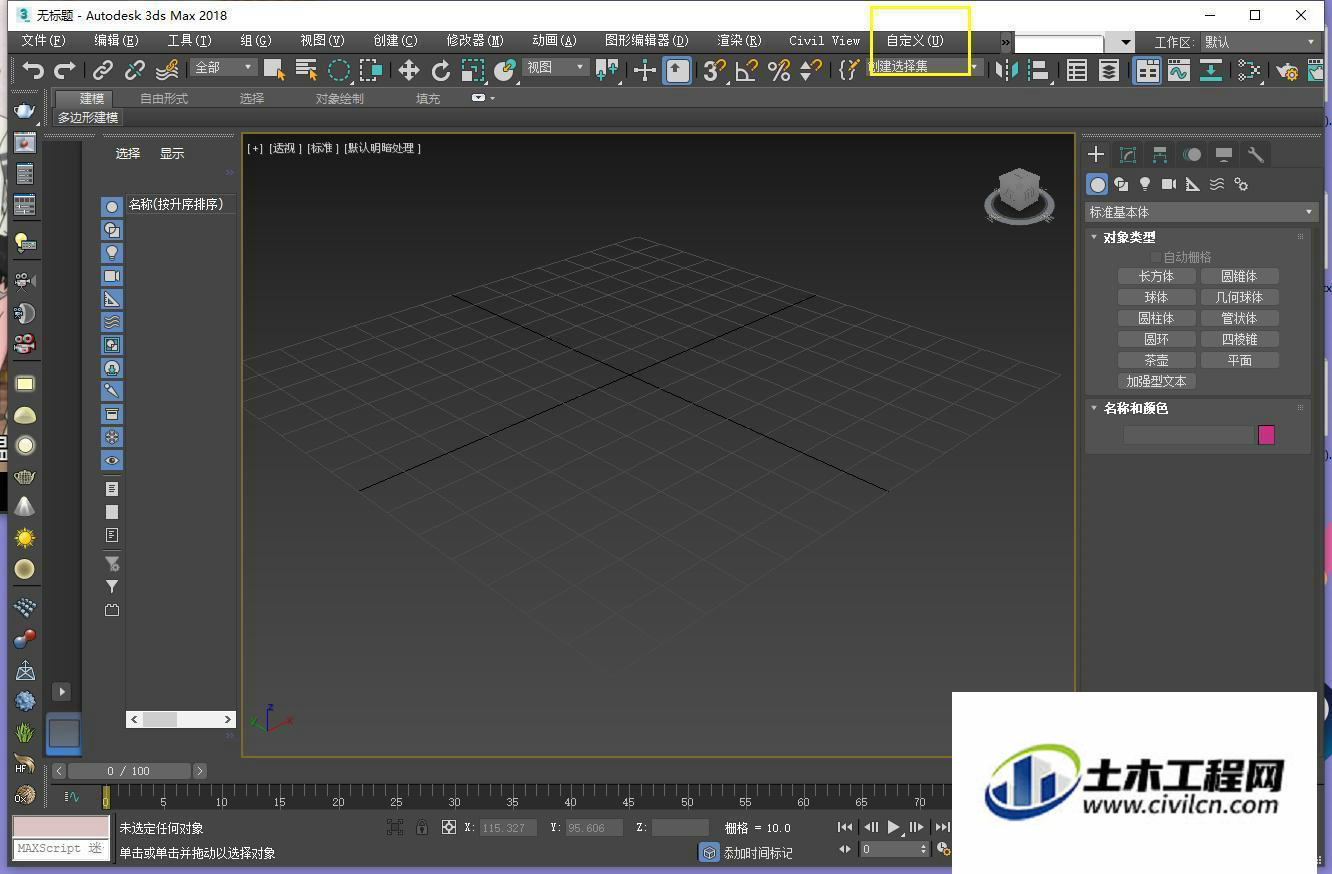The width and height of the screenshot is (1332, 874).
Task: Open the Schematic View icon
Action: [x=1211, y=70]
